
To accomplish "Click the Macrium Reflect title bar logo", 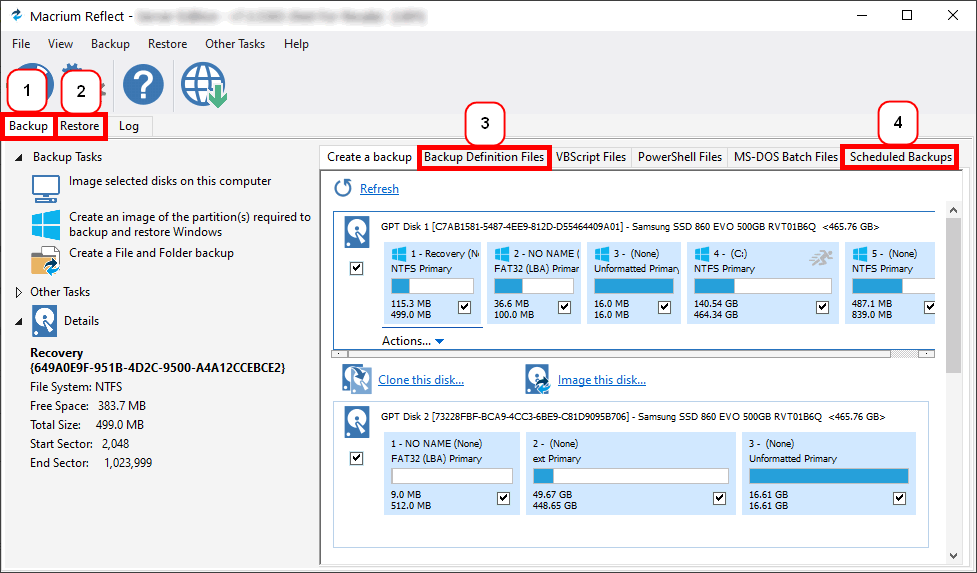I will click(x=16, y=16).
